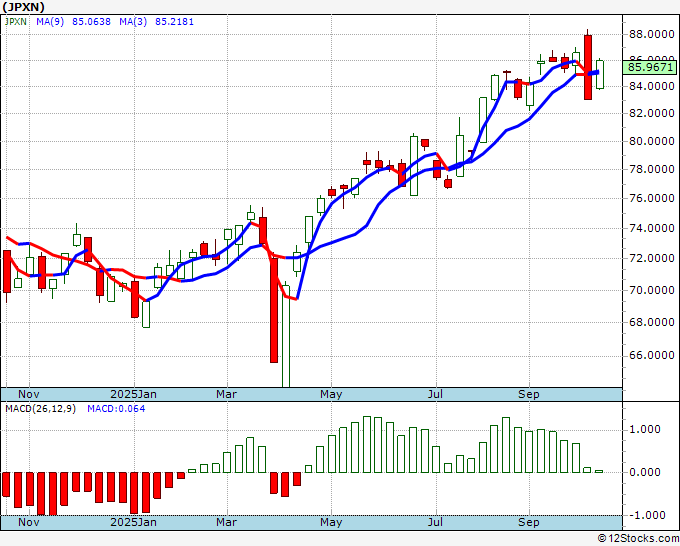The height and width of the screenshot is (546, 680).
Task: Click the Jul label on price chart axis
Action: [435, 394]
